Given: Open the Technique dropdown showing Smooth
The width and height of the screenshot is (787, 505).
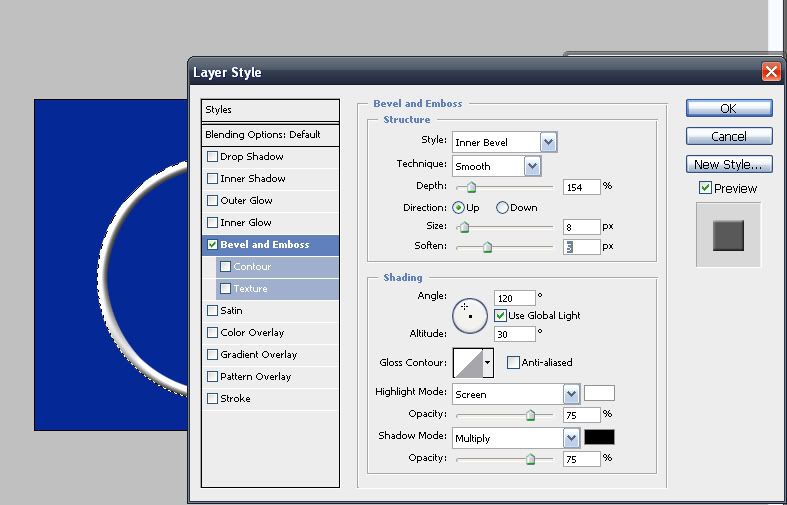Looking at the screenshot, I should pyautogui.click(x=496, y=166).
